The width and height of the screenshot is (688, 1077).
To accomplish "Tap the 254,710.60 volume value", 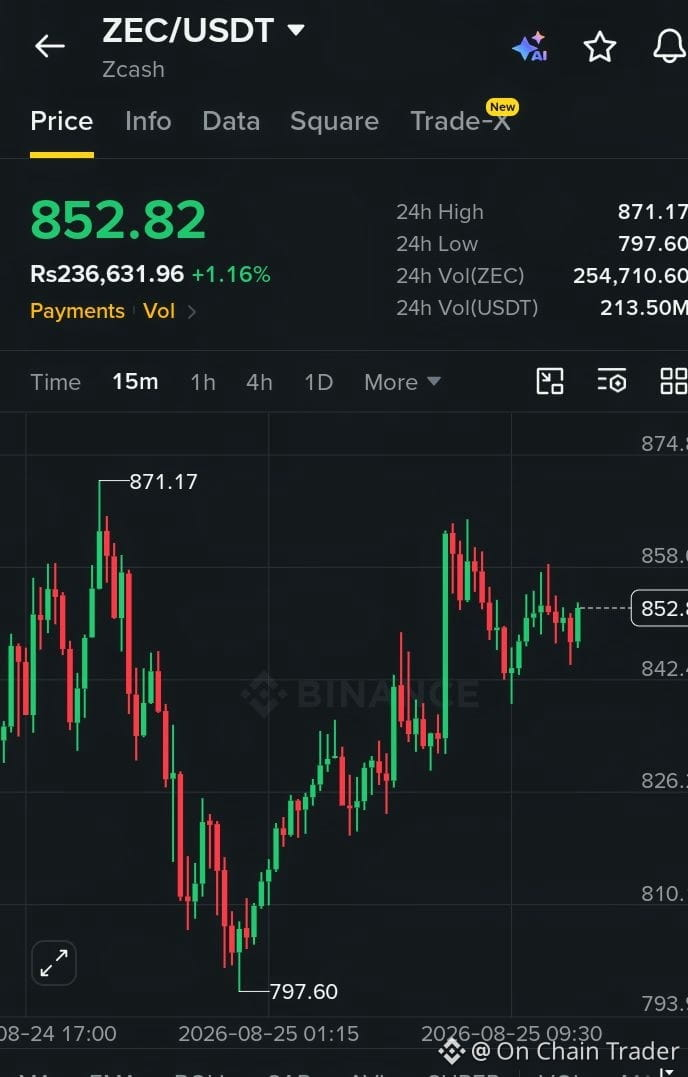I will [630, 275].
